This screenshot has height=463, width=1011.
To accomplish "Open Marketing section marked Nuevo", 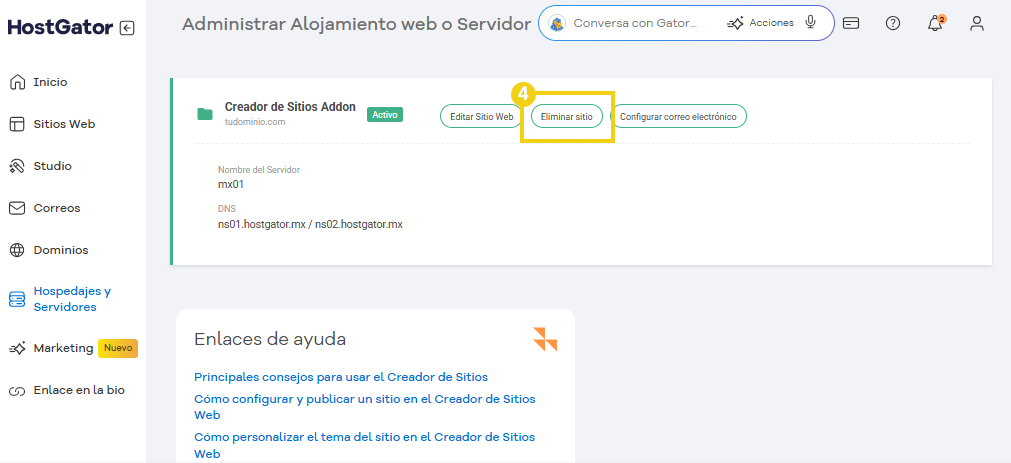I will (x=63, y=348).
